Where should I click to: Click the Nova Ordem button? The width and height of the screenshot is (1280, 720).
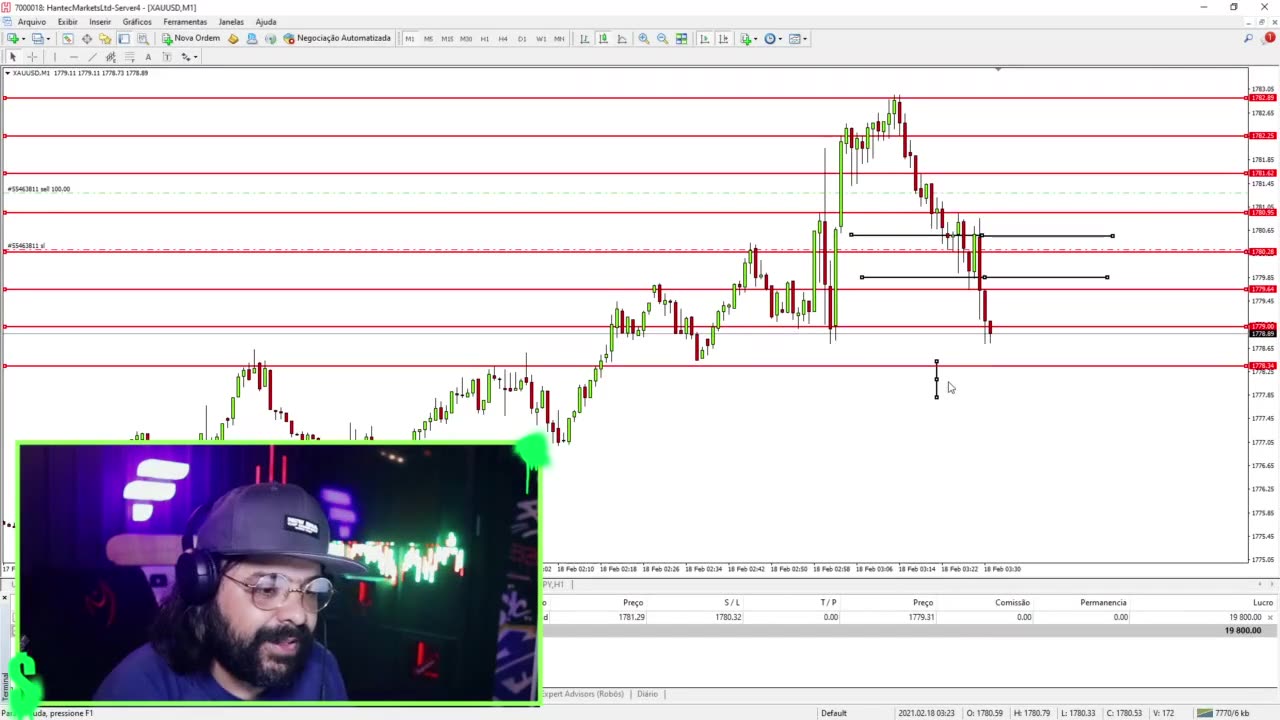coord(191,39)
